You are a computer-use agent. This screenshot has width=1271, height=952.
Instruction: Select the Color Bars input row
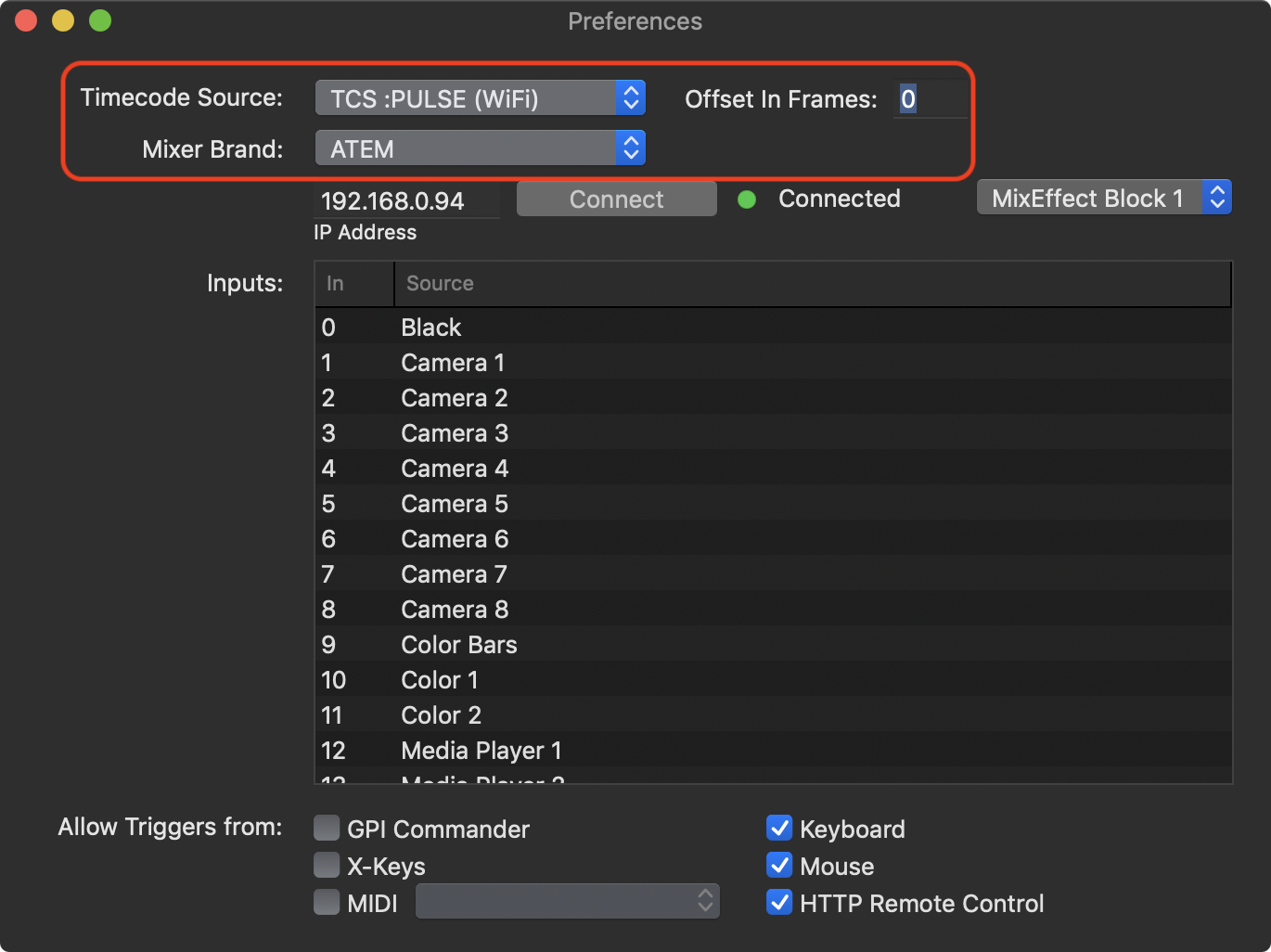(x=773, y=645)
